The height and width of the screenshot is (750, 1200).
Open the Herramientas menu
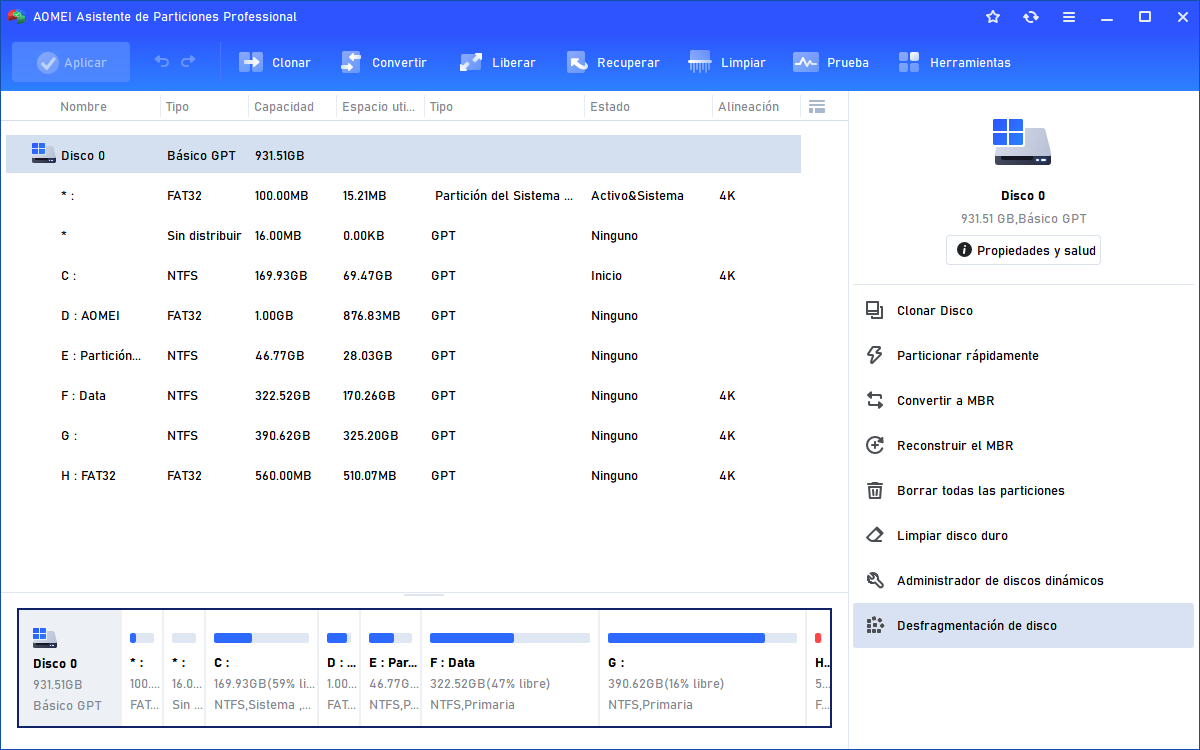[954, 62]
